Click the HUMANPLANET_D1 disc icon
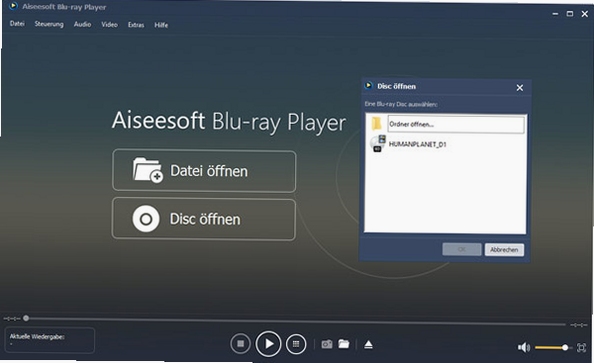Screen dimensions: 594x363 377,144
